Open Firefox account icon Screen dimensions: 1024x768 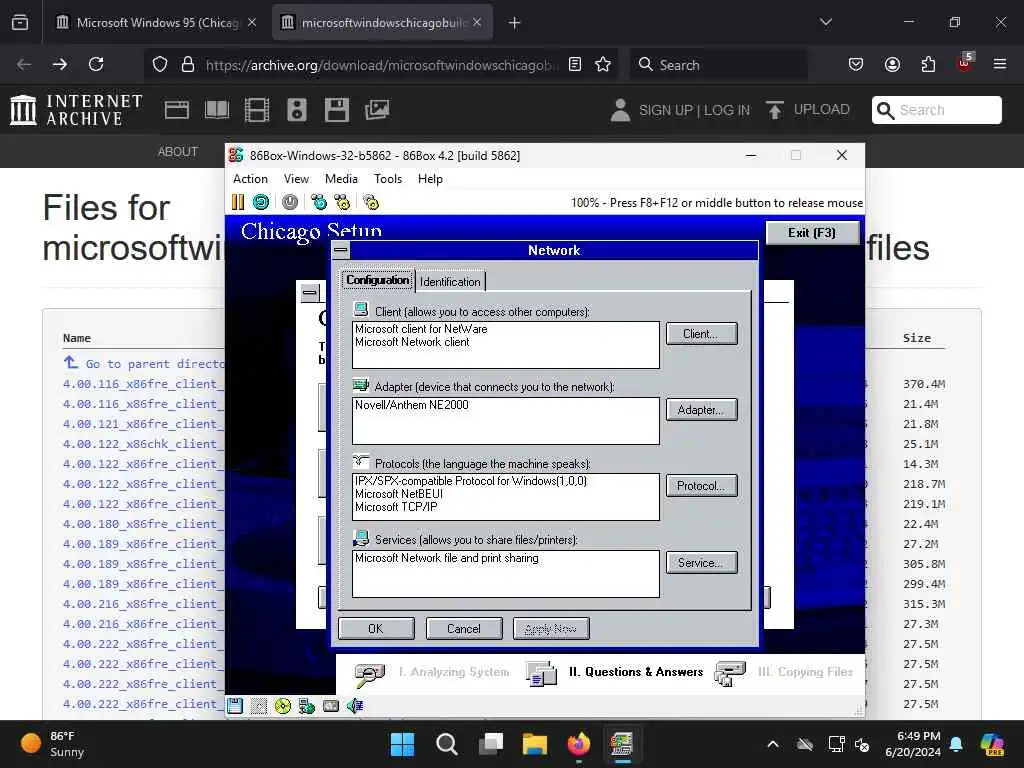pyautogui.click(x=892, y=64)
